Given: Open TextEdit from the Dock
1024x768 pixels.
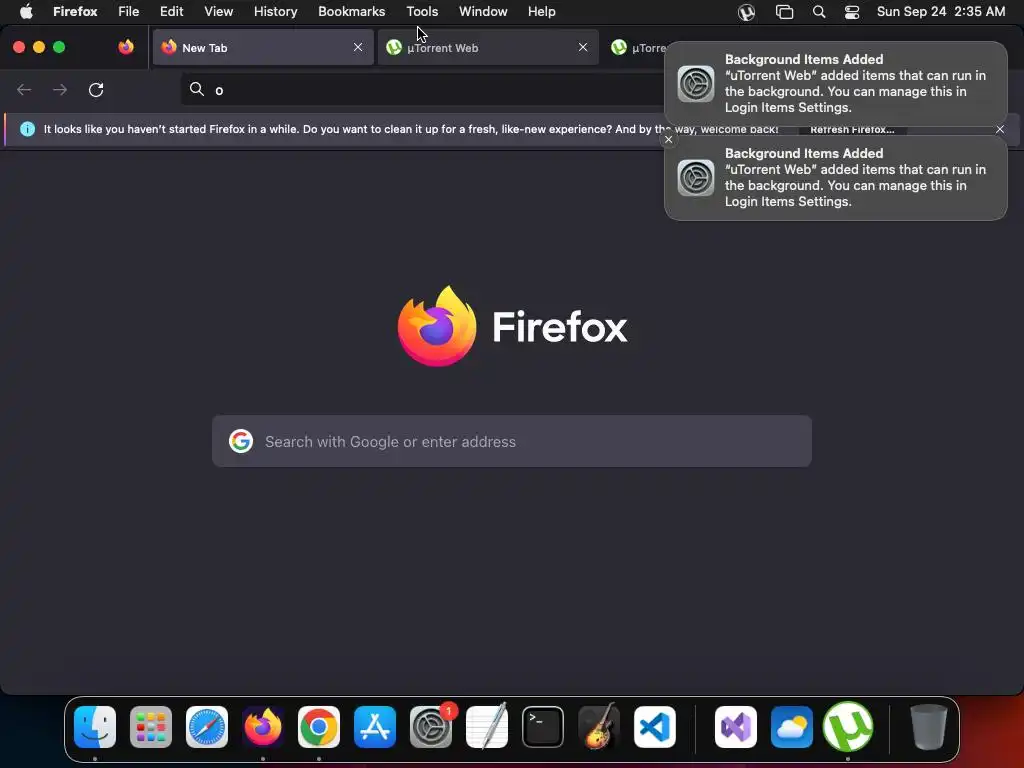Looking at the screenshot, I should coord(487,727).
